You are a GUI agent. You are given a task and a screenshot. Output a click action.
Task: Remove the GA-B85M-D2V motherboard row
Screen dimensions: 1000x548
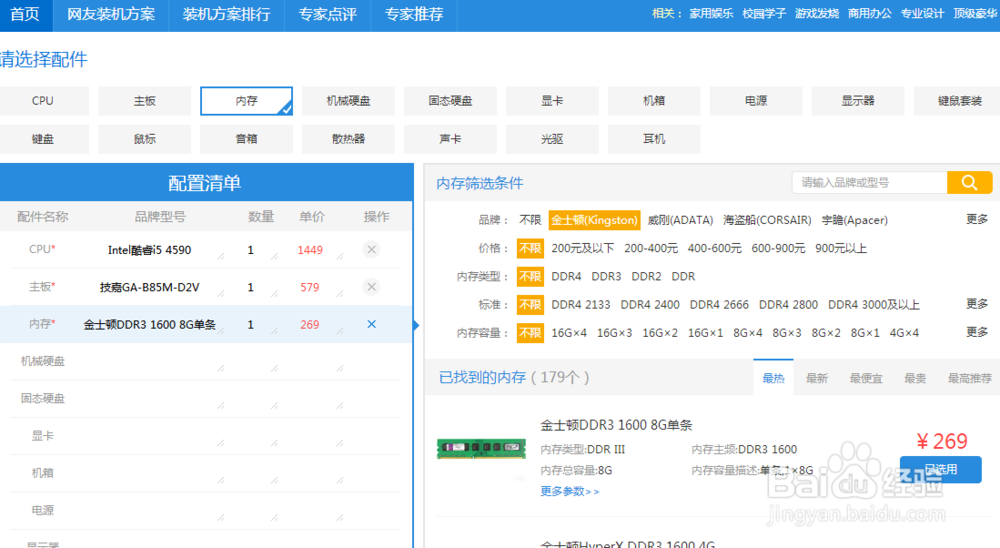point(371,287)
